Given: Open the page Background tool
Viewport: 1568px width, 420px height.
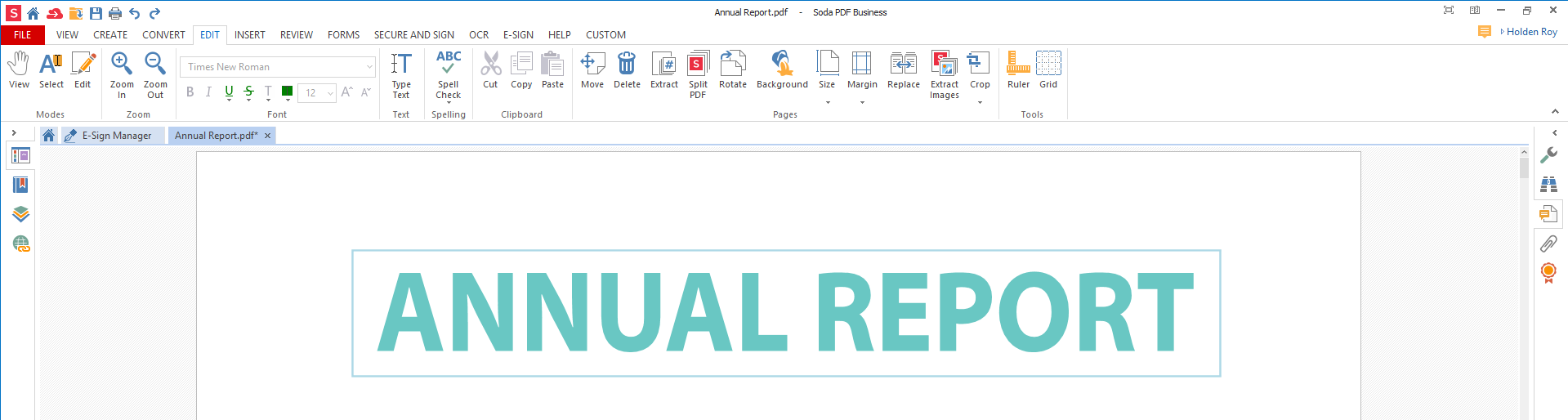Looking at the screenshot, I should pyautogui.click(x=782, y=70).
